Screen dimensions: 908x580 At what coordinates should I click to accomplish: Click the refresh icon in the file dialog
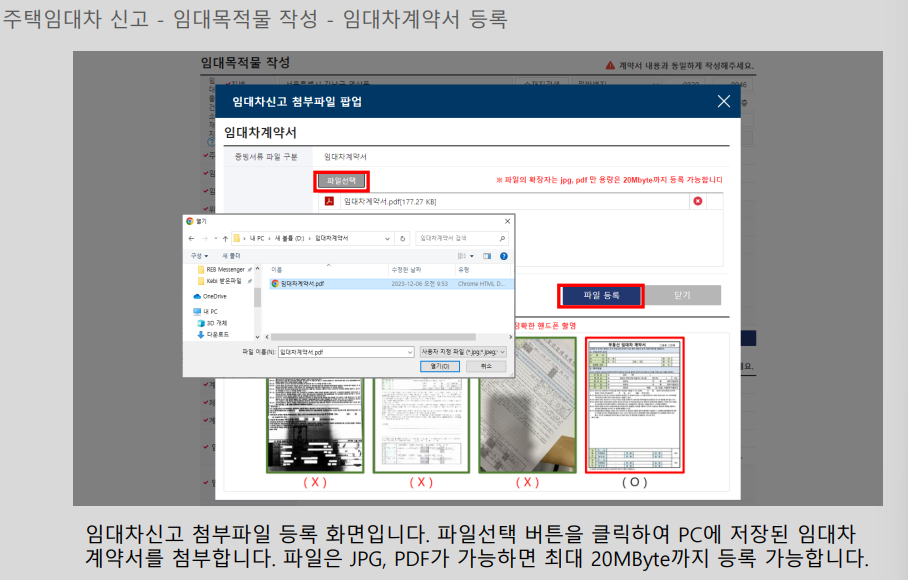(402, 238)
